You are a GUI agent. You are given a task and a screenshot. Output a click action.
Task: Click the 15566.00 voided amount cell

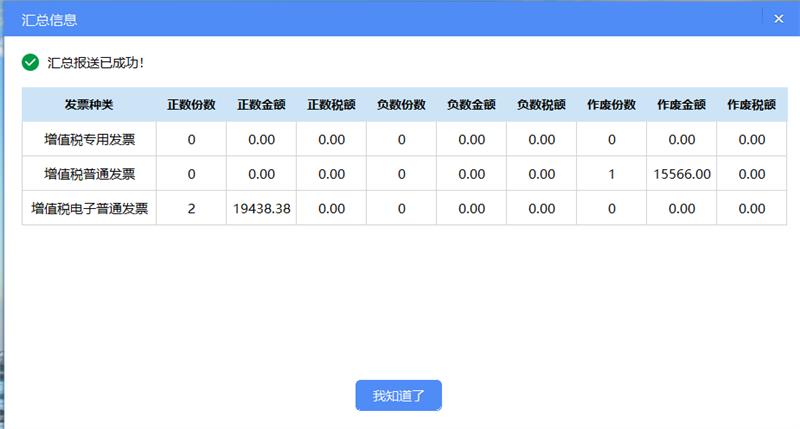point(681,174)
